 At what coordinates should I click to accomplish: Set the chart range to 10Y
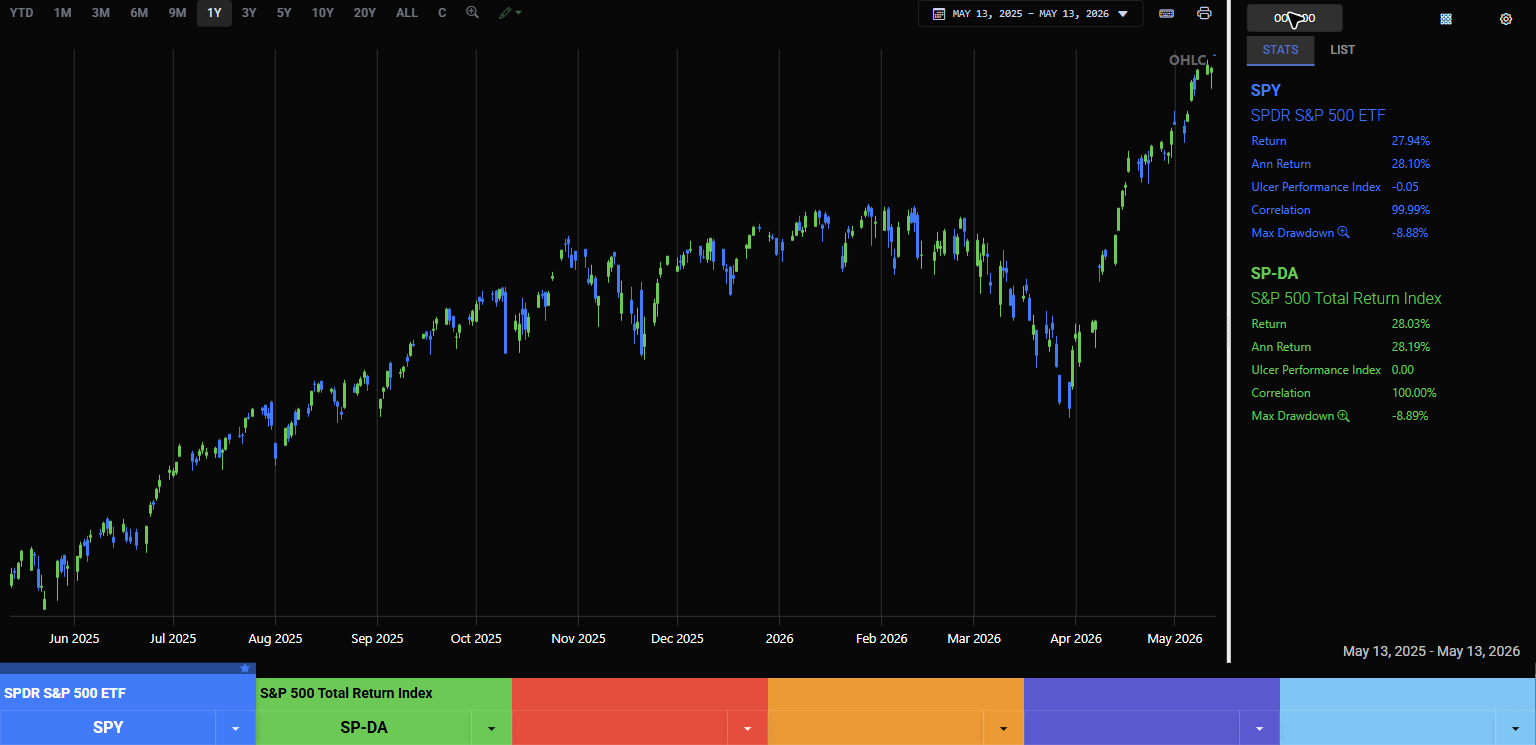322,13
